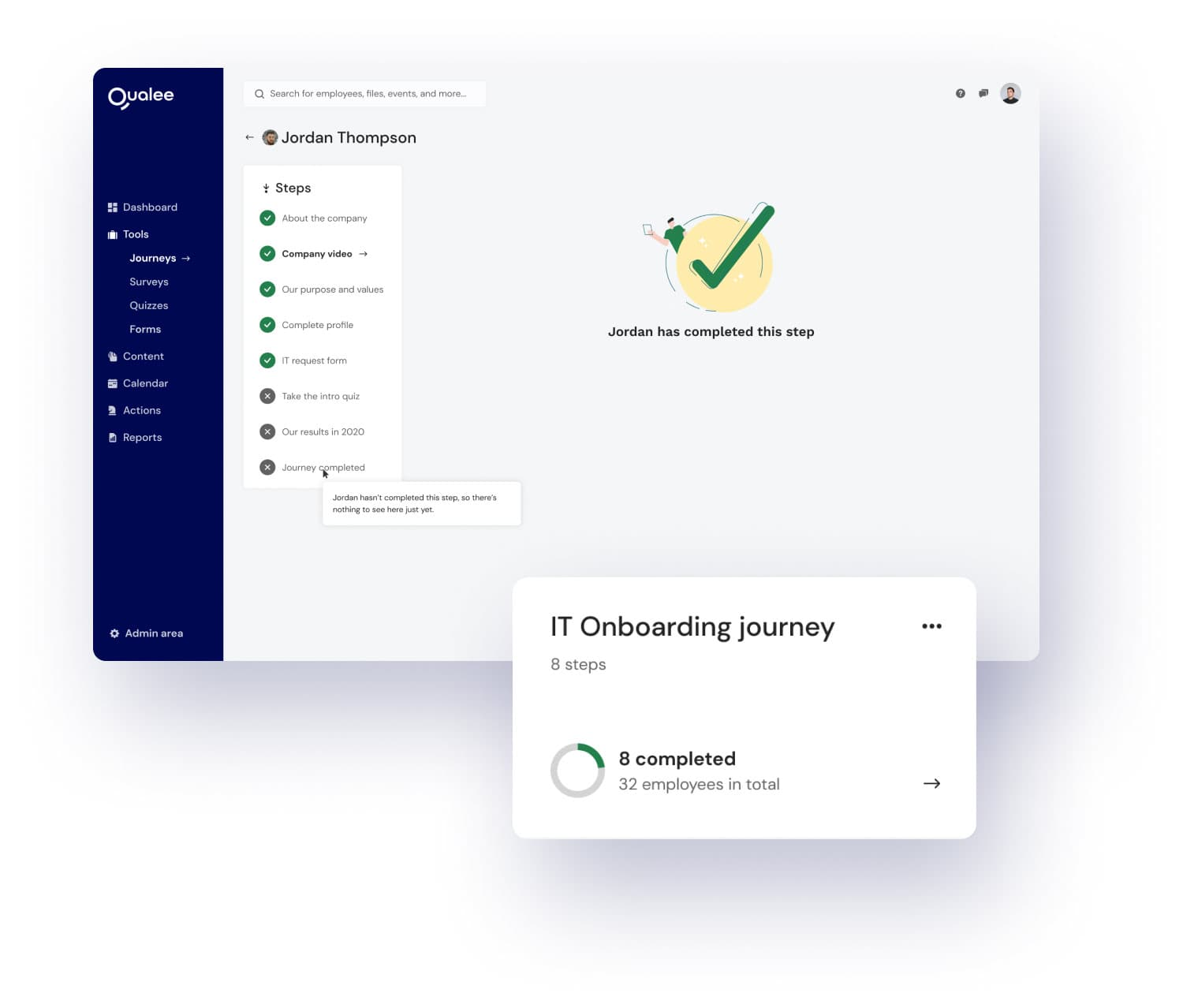Screen dimensions: 1183x1008
Task: Click the Jordan Thompson heading
Action: coord(349,138)
